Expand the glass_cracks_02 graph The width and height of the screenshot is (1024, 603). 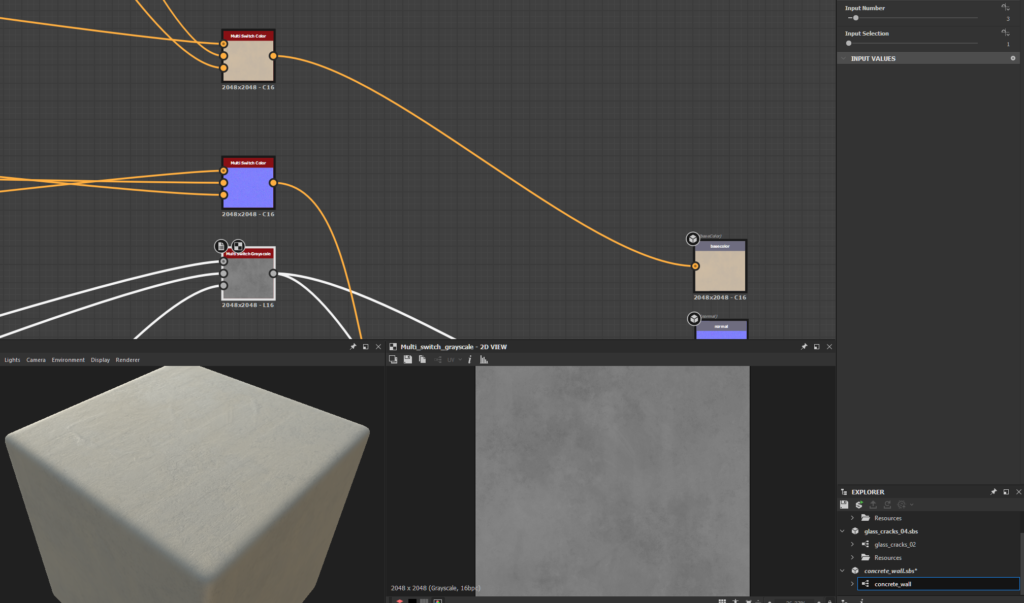coord(852,544)
